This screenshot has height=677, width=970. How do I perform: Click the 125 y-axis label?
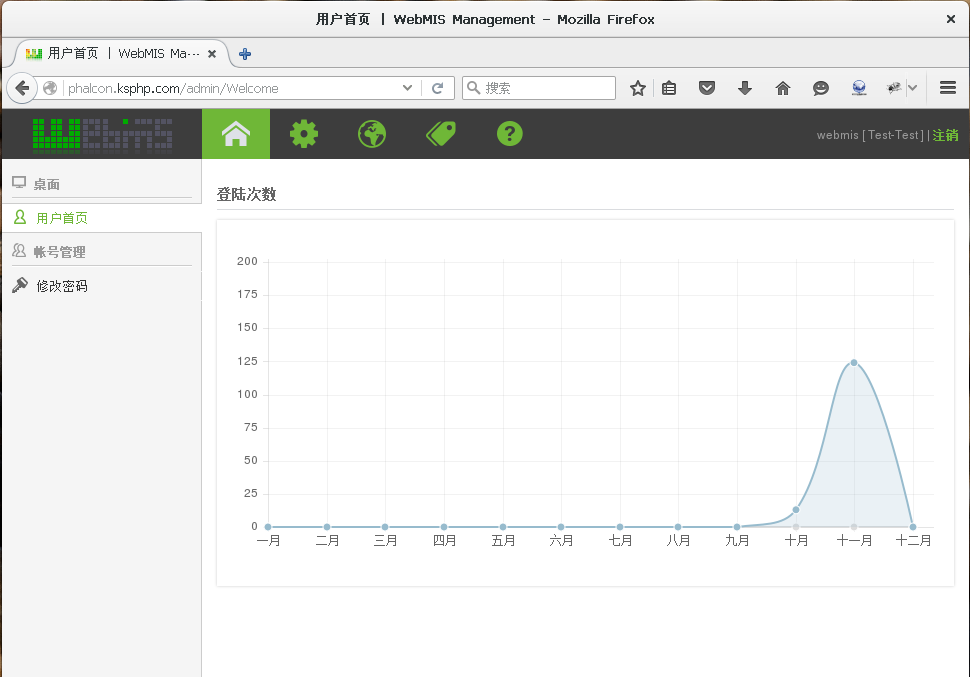[247, 361]
